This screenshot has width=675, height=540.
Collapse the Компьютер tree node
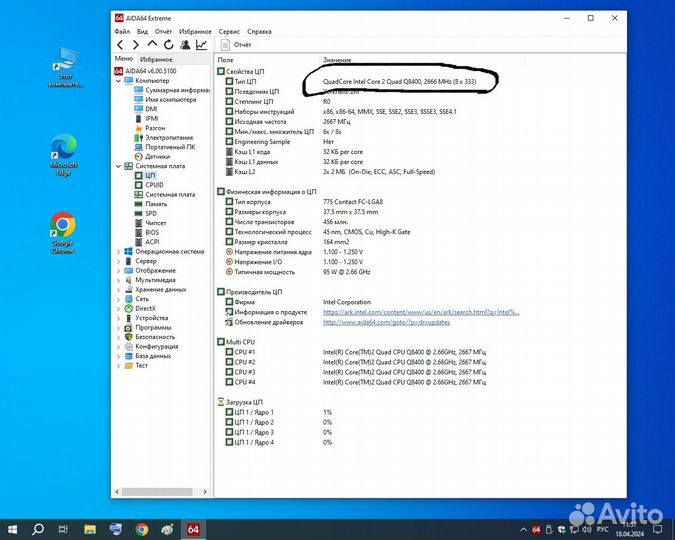119,81
